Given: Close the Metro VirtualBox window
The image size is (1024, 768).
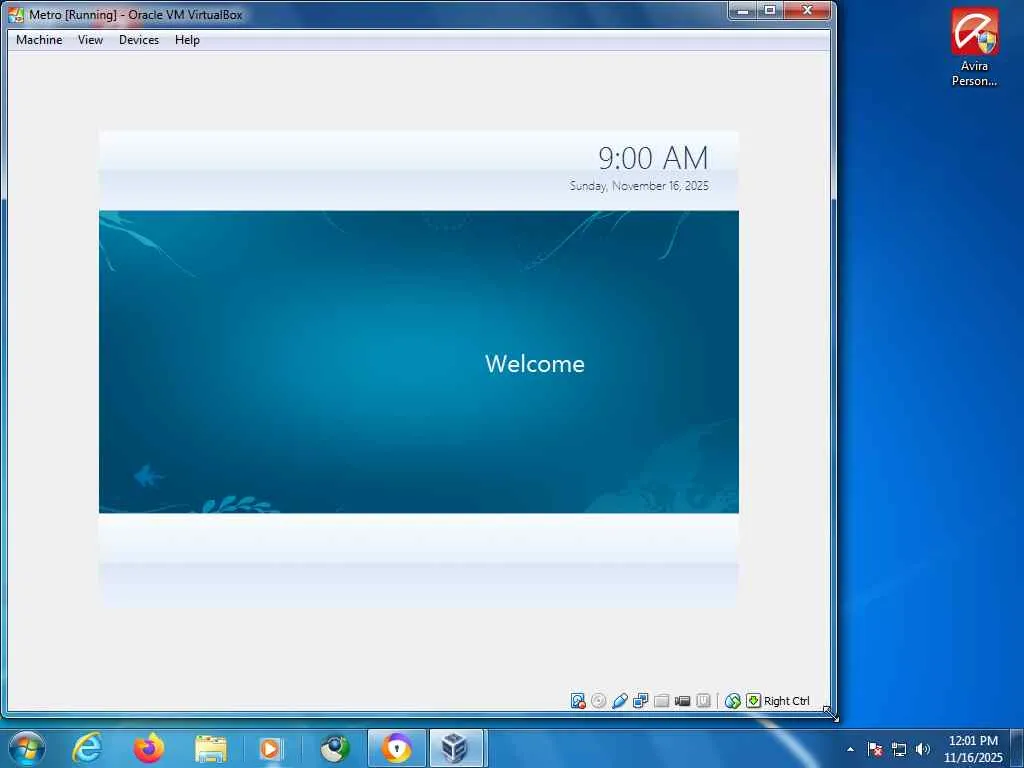Looking at the screenshot, I should (807, 10).
